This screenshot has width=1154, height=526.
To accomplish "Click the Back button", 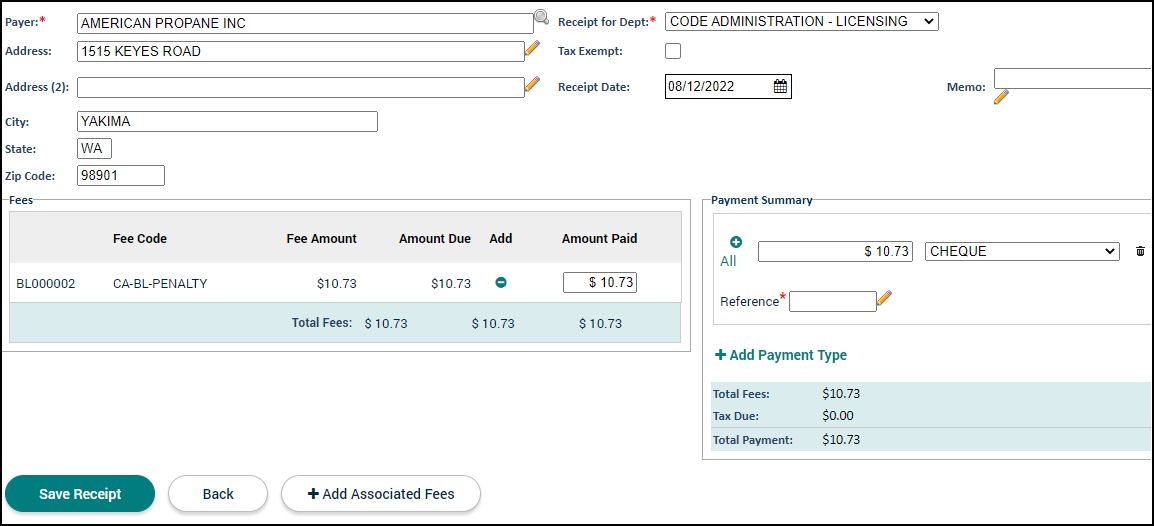I will (218, 494).
